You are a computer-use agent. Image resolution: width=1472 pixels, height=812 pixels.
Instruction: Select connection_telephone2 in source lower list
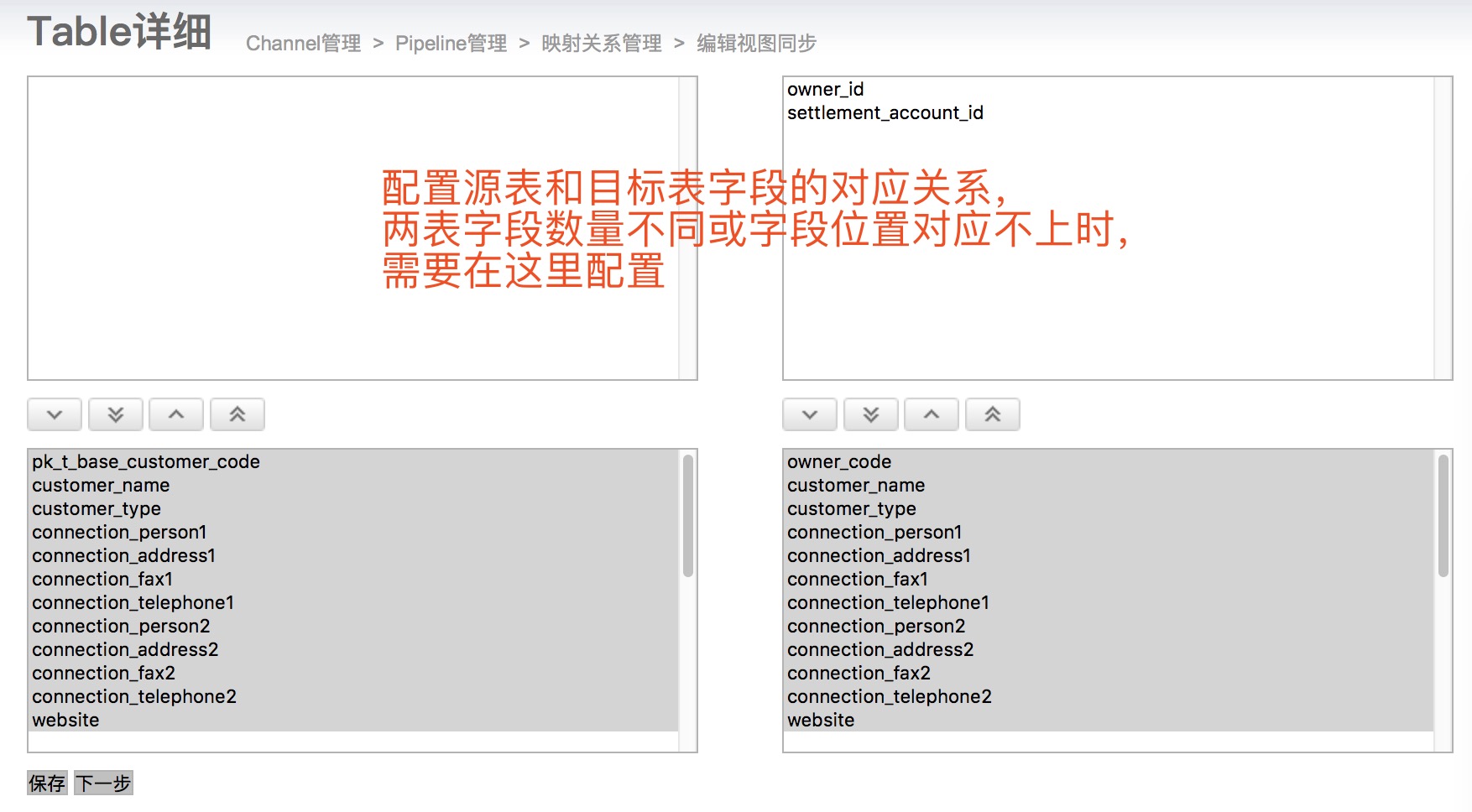pos(353,696)
